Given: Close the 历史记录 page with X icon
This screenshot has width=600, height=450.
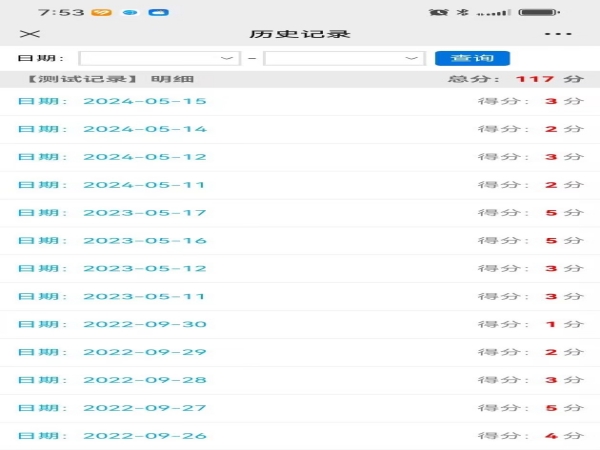Looking at the screenshot, I should point(30,34).
